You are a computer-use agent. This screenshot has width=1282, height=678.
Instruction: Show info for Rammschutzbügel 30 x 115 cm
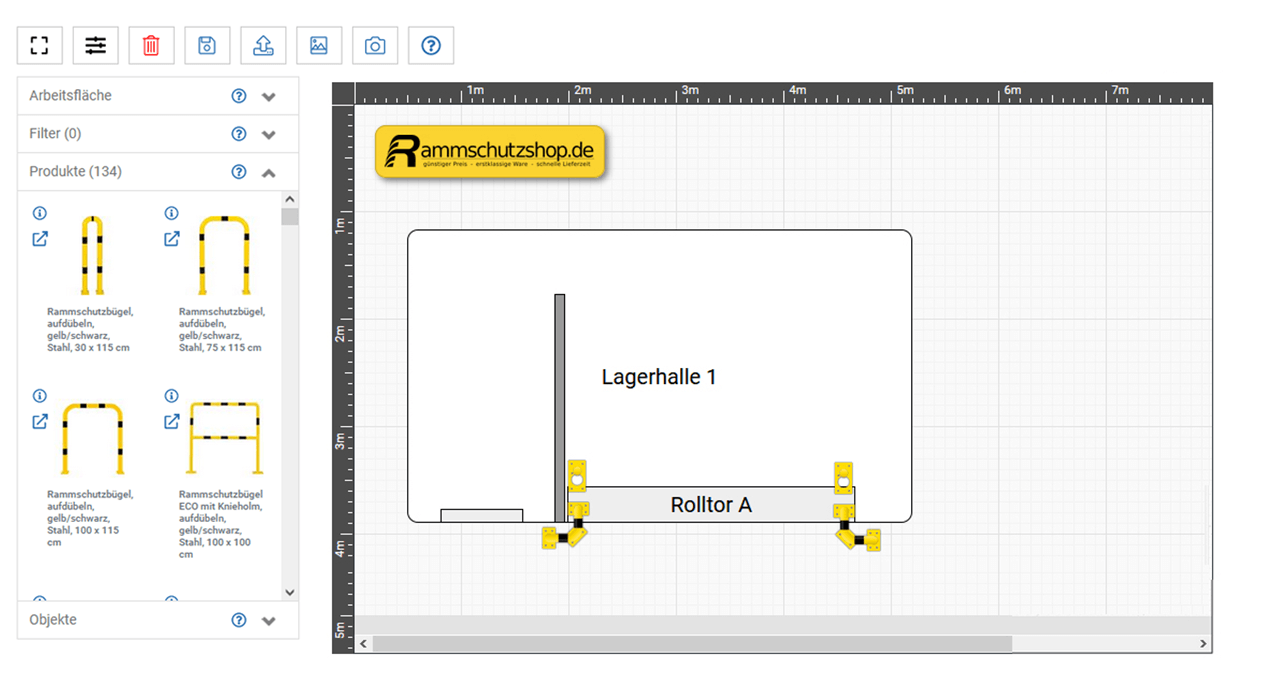40,214
